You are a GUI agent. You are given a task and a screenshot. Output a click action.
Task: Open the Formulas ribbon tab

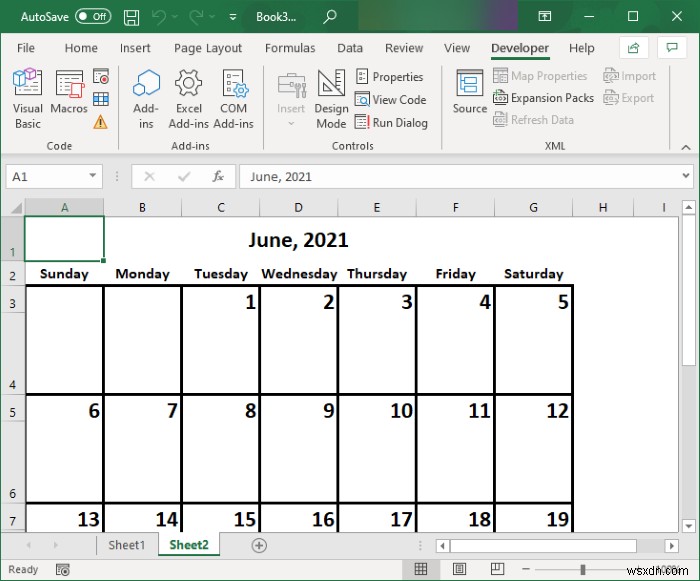point(290,48)
